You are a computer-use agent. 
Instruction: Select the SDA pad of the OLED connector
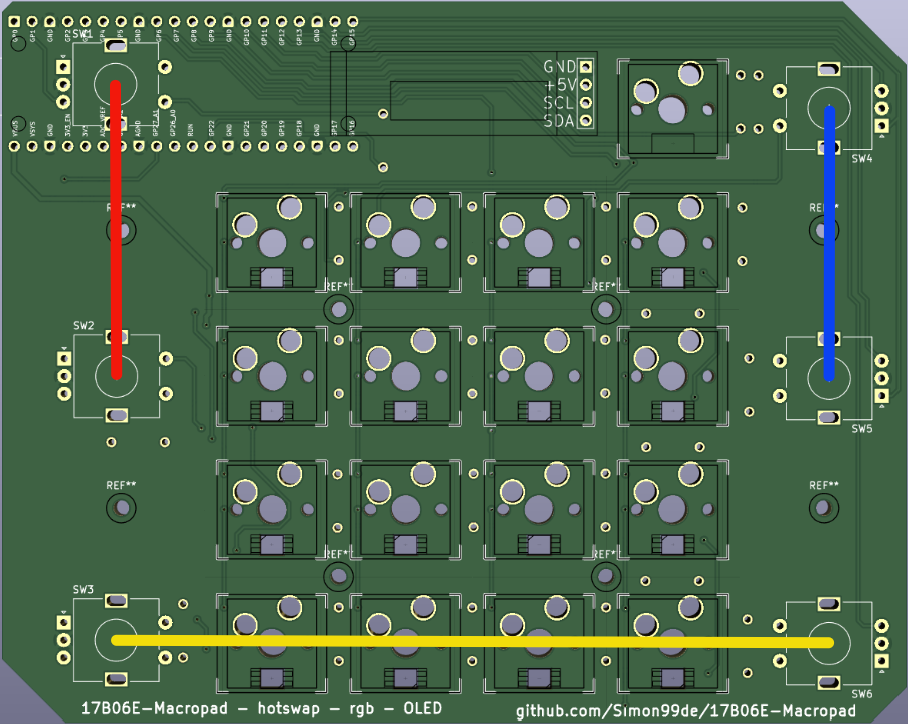click(x=586, y=120)
